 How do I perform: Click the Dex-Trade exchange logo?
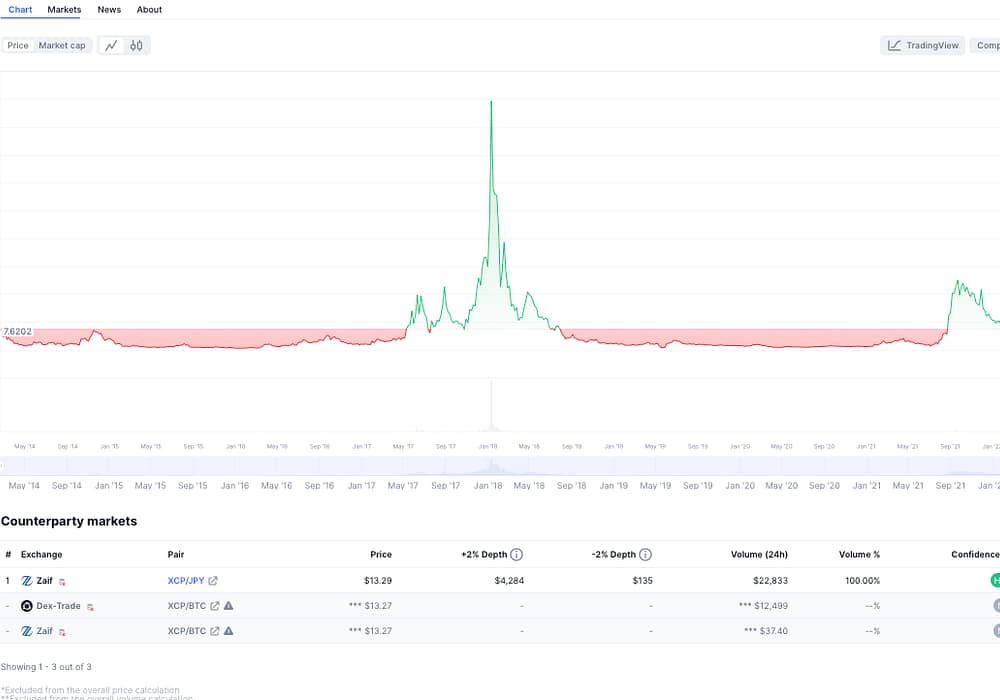pos(27,606)
